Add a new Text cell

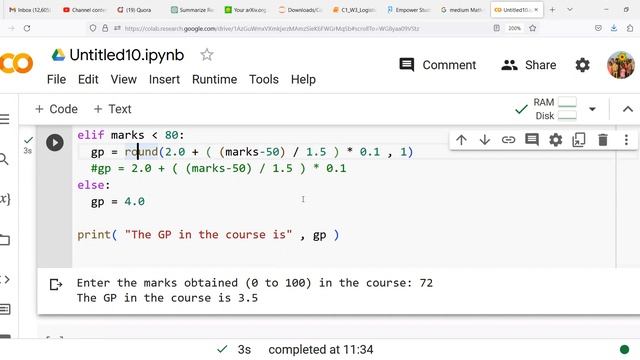tap(113, 109)
